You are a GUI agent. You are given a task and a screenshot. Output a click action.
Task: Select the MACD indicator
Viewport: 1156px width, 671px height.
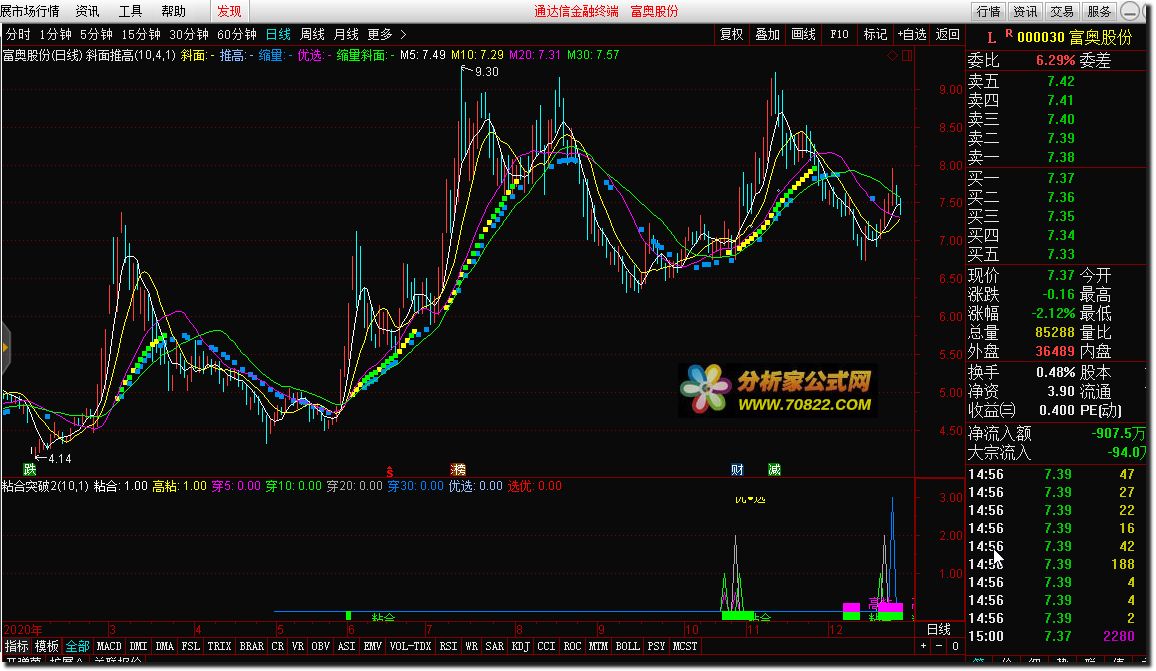coord(109,646)
